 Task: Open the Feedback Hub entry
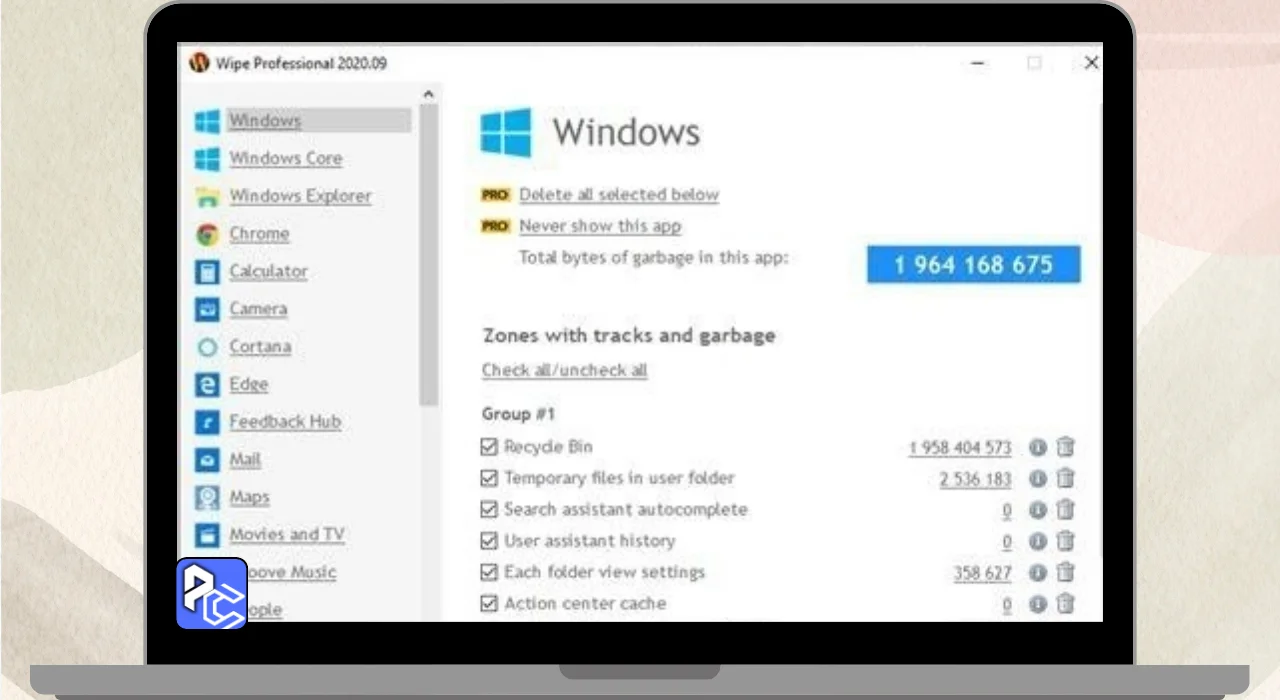285,422
